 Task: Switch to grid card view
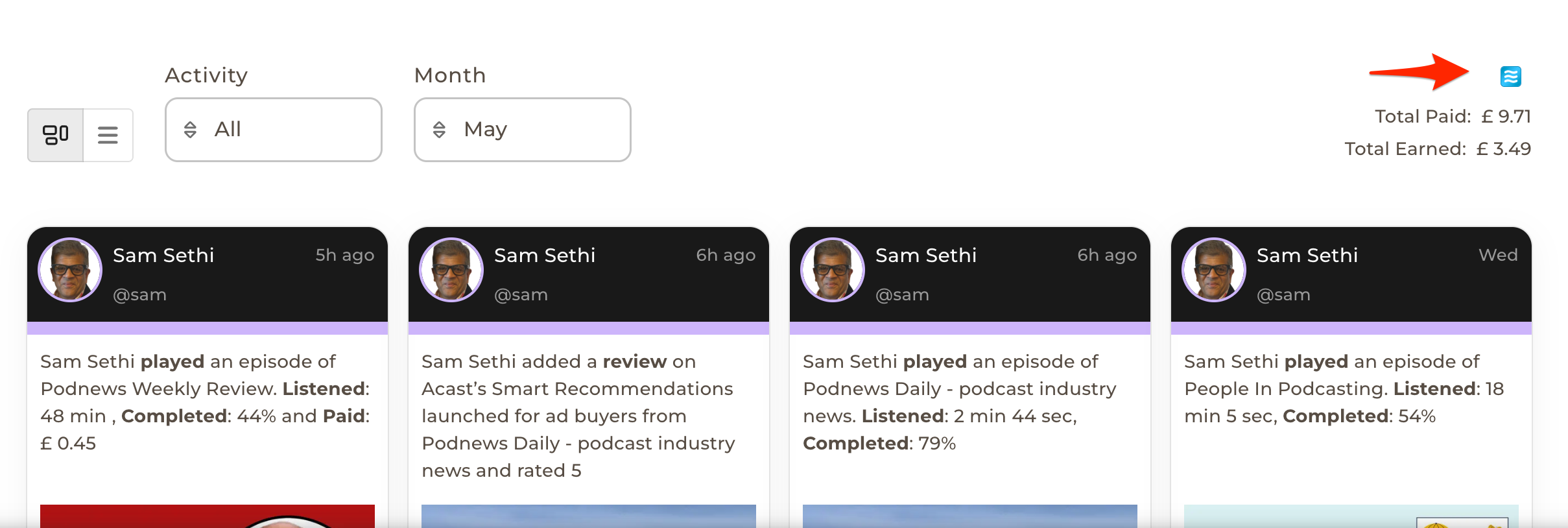pos(56,135)
